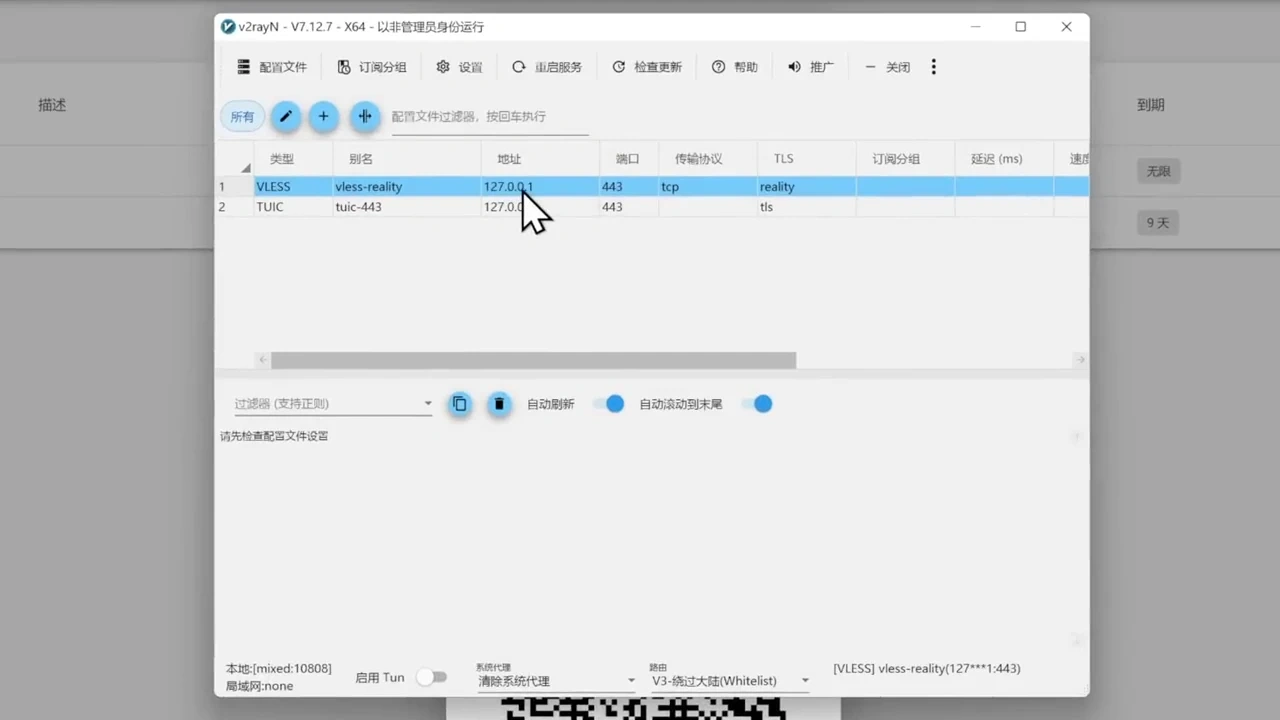Sort by 传输协议 column header
Screen dimensions: 1280x720
pyautogui.click(x=708, y=159)
